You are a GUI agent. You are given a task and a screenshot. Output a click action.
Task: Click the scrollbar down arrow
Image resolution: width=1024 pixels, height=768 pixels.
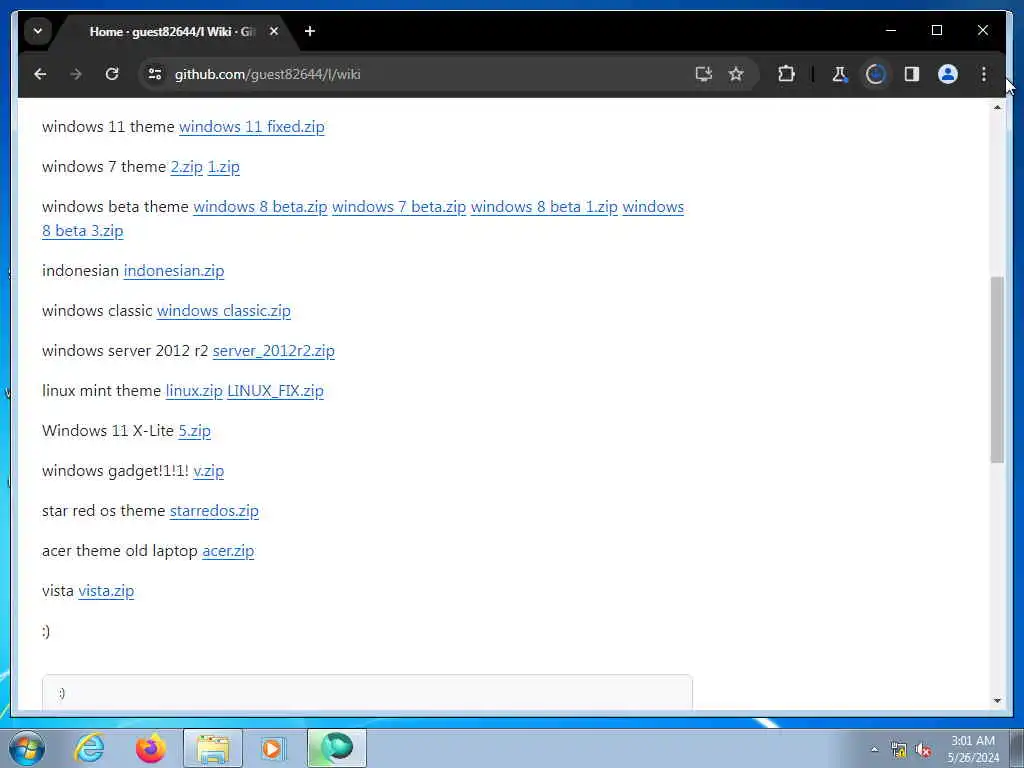pos(997,700)
